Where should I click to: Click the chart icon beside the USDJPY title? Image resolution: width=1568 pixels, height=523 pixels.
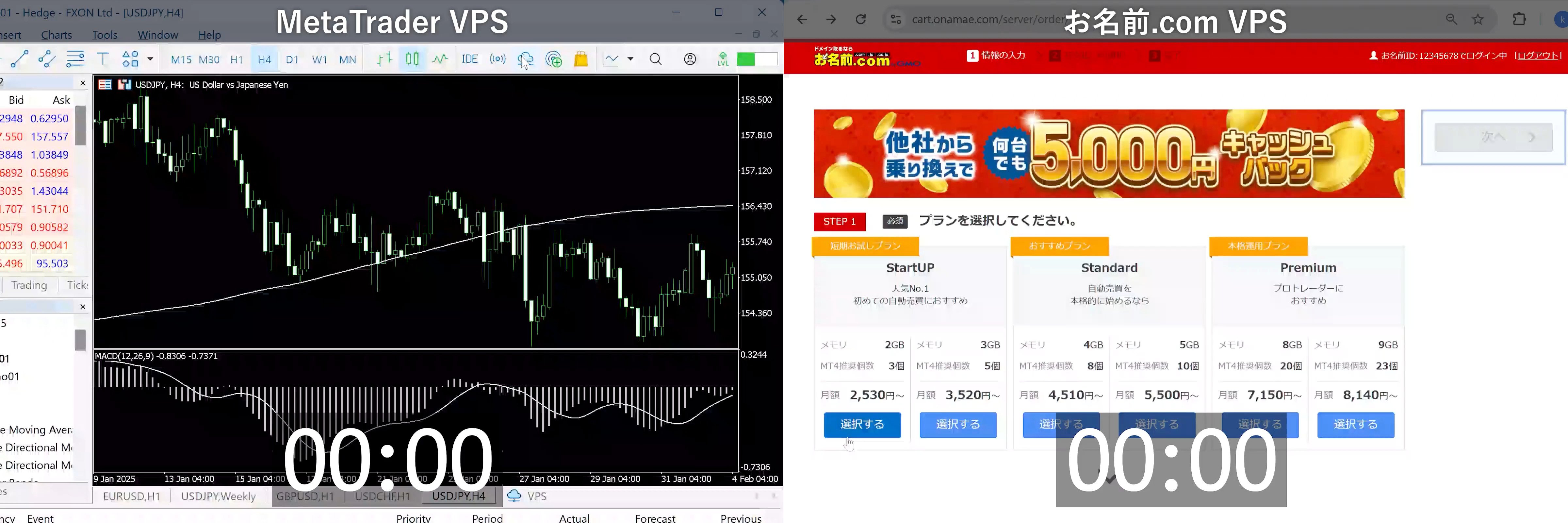pyautogui.click(x=125, y=85)
